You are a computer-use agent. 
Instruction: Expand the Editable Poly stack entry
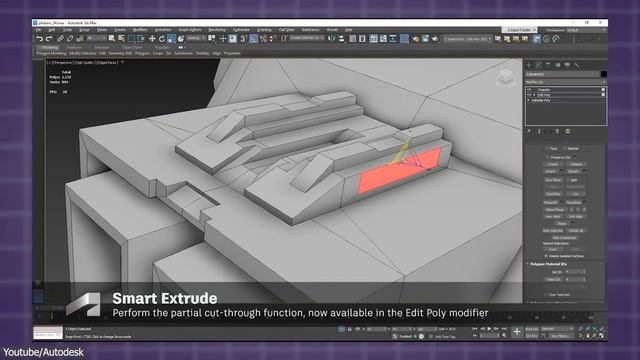[x=529, y=100]
